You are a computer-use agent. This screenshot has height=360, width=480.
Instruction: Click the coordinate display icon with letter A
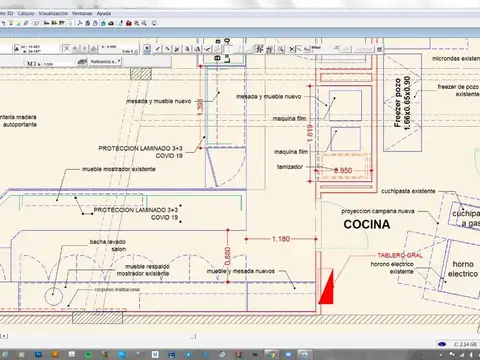click(x=17, y=49)
